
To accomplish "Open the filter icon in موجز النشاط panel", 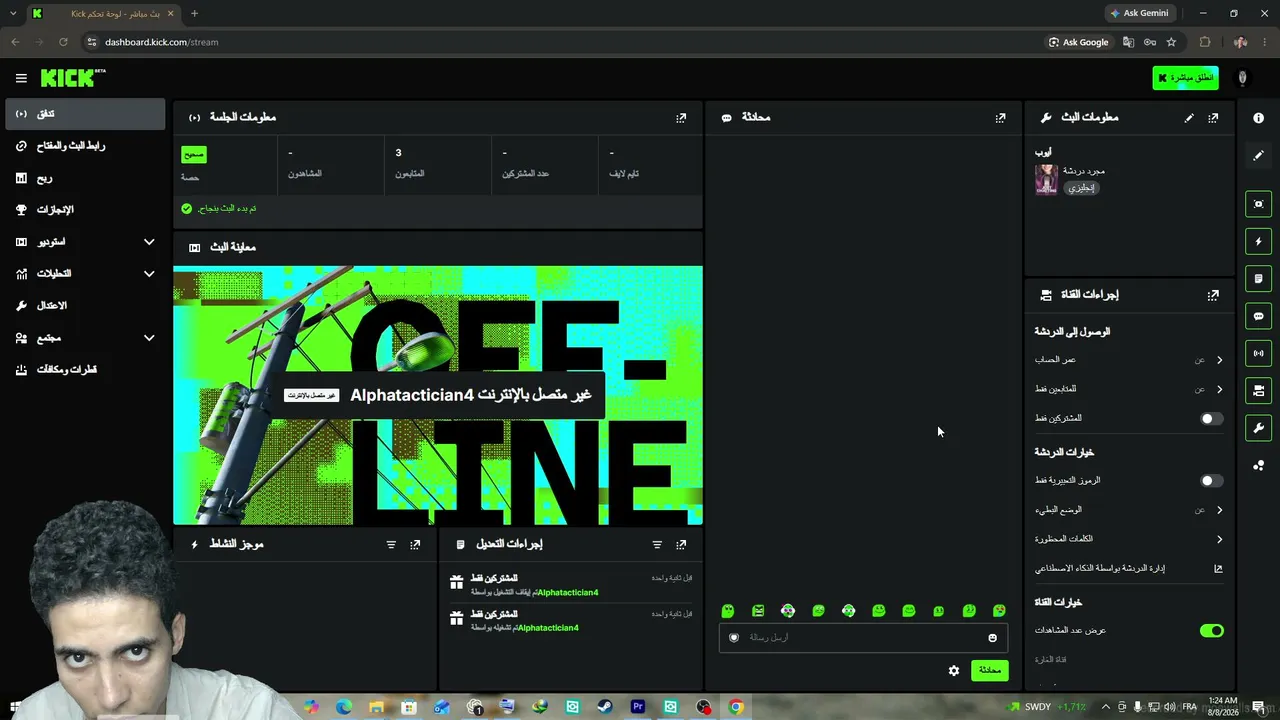I will 391,545.
